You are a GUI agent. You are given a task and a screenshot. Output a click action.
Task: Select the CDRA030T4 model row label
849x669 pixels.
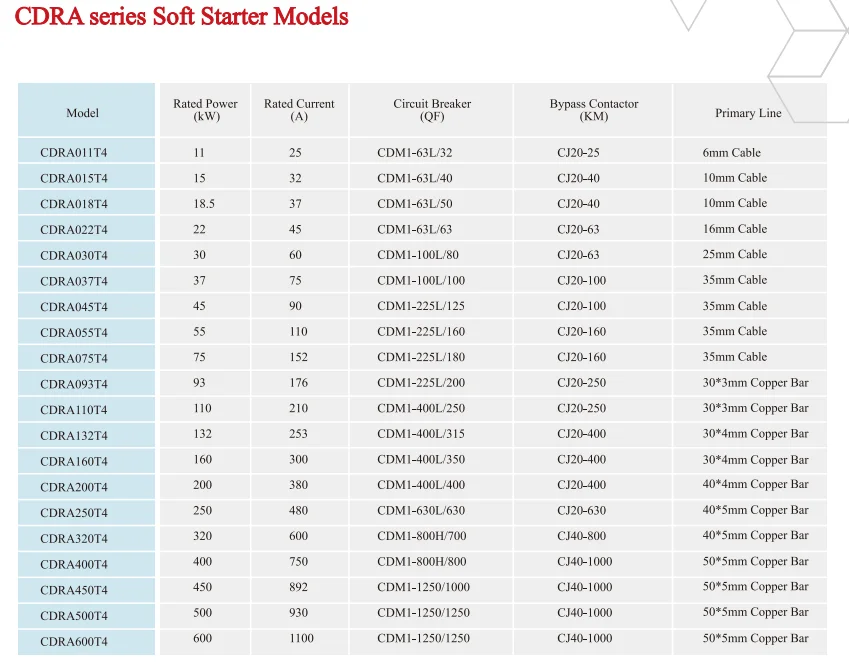[74, 256]
